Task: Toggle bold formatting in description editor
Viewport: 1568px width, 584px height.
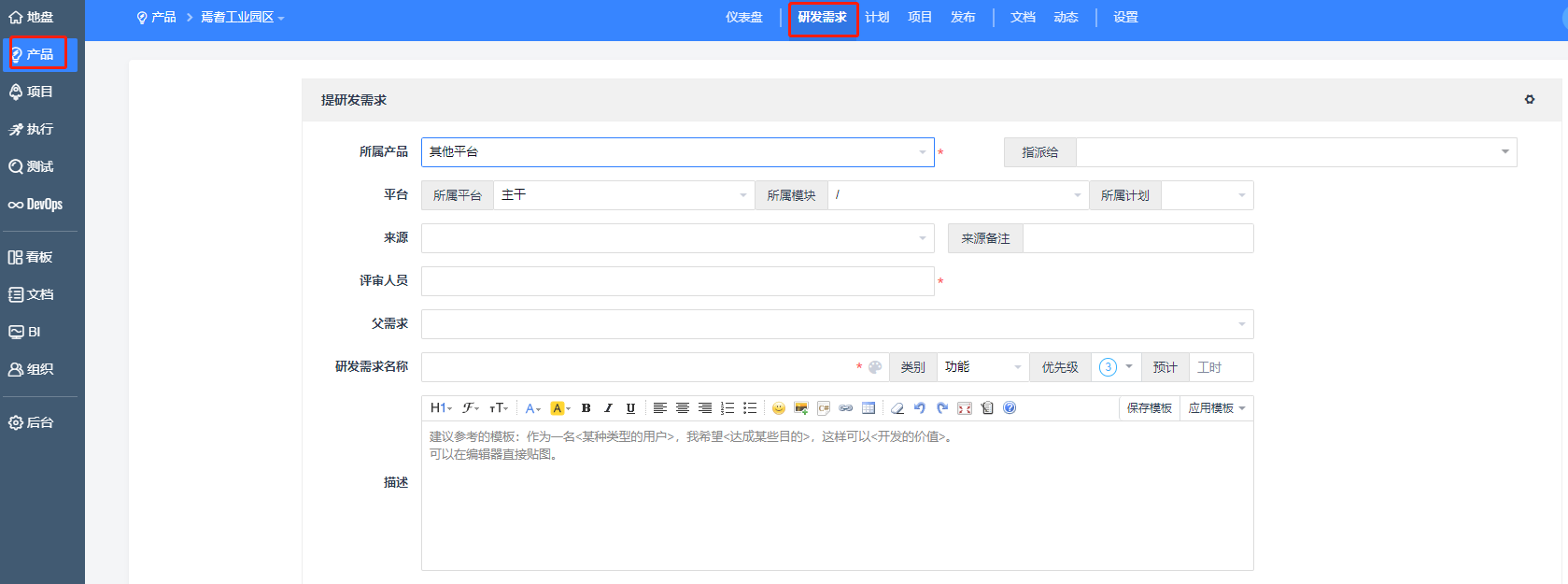Action: point(586,408)
